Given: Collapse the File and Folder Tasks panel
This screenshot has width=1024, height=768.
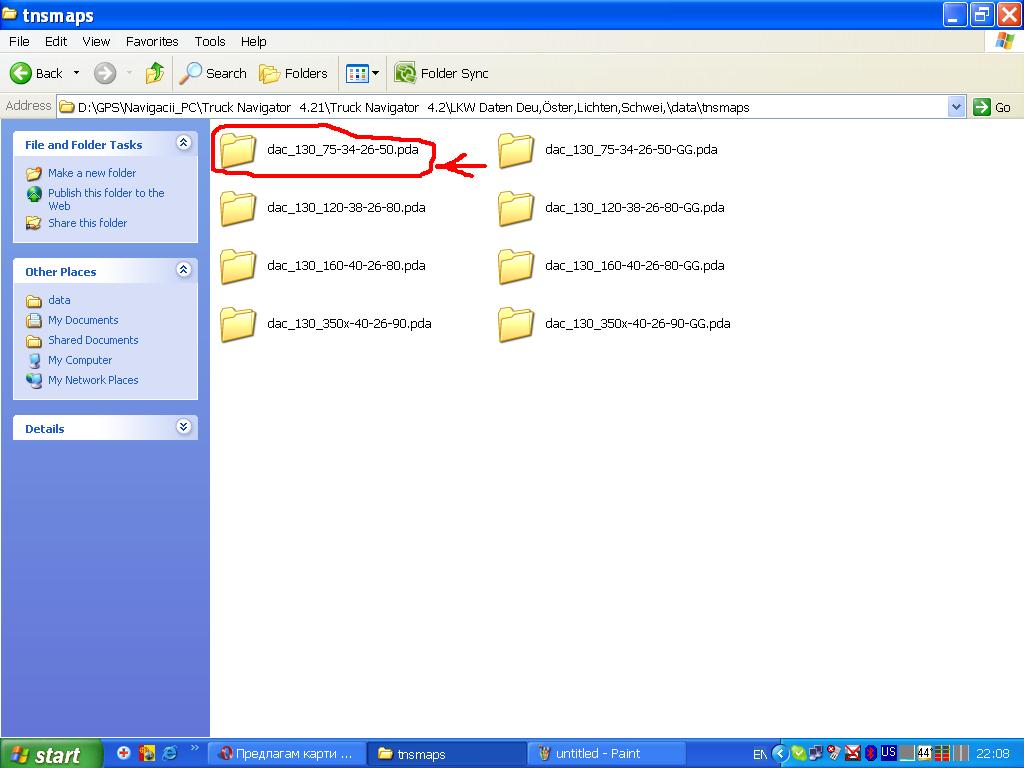Looking at the screenshot, I should 184,143.
